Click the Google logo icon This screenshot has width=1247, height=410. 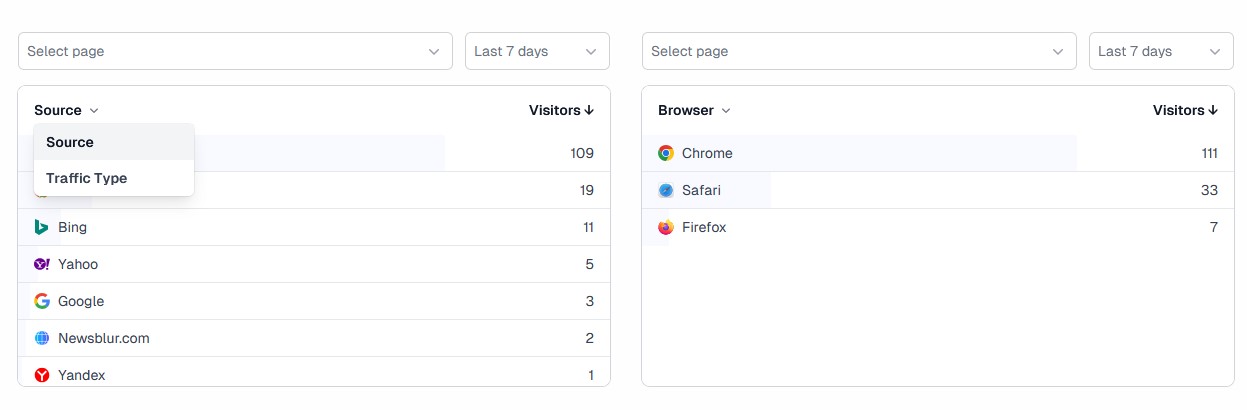point(42,301)
